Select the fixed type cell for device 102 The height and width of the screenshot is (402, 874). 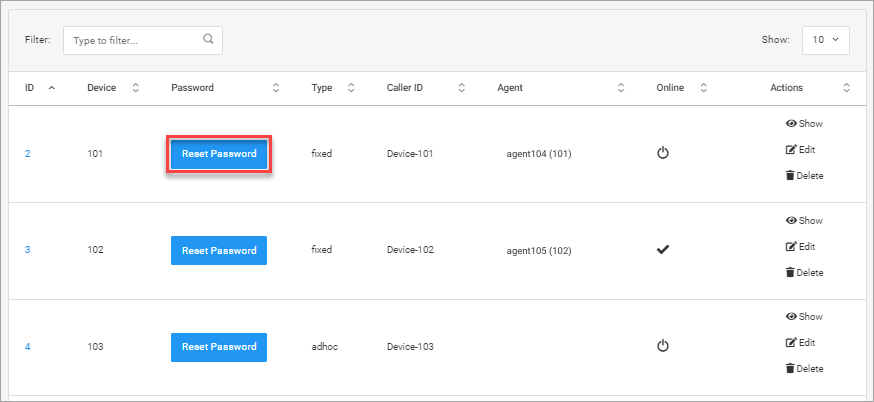pos(322,250)
